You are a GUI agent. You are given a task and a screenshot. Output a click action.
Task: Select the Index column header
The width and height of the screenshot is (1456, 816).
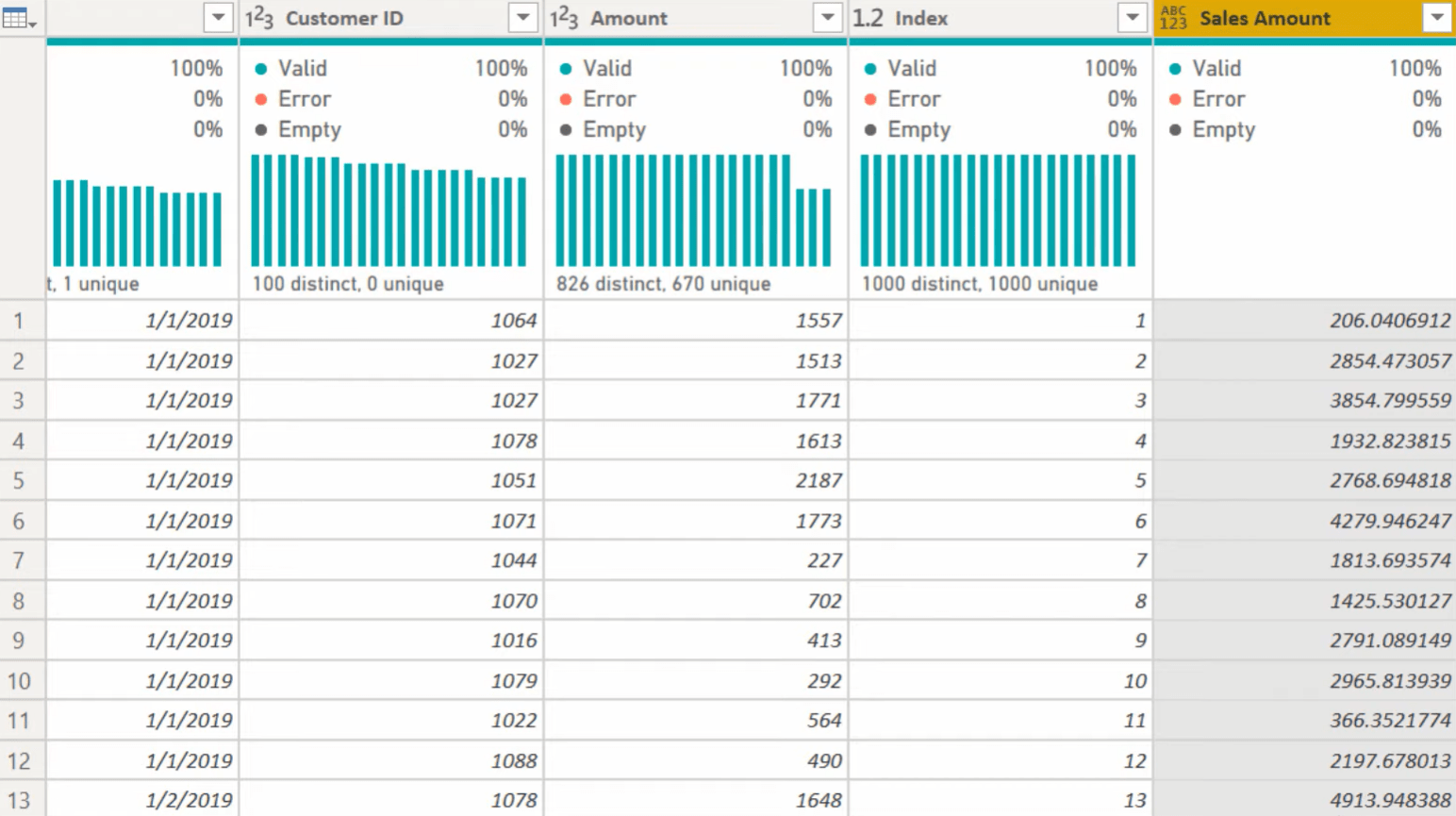(x=1001, y=18)
